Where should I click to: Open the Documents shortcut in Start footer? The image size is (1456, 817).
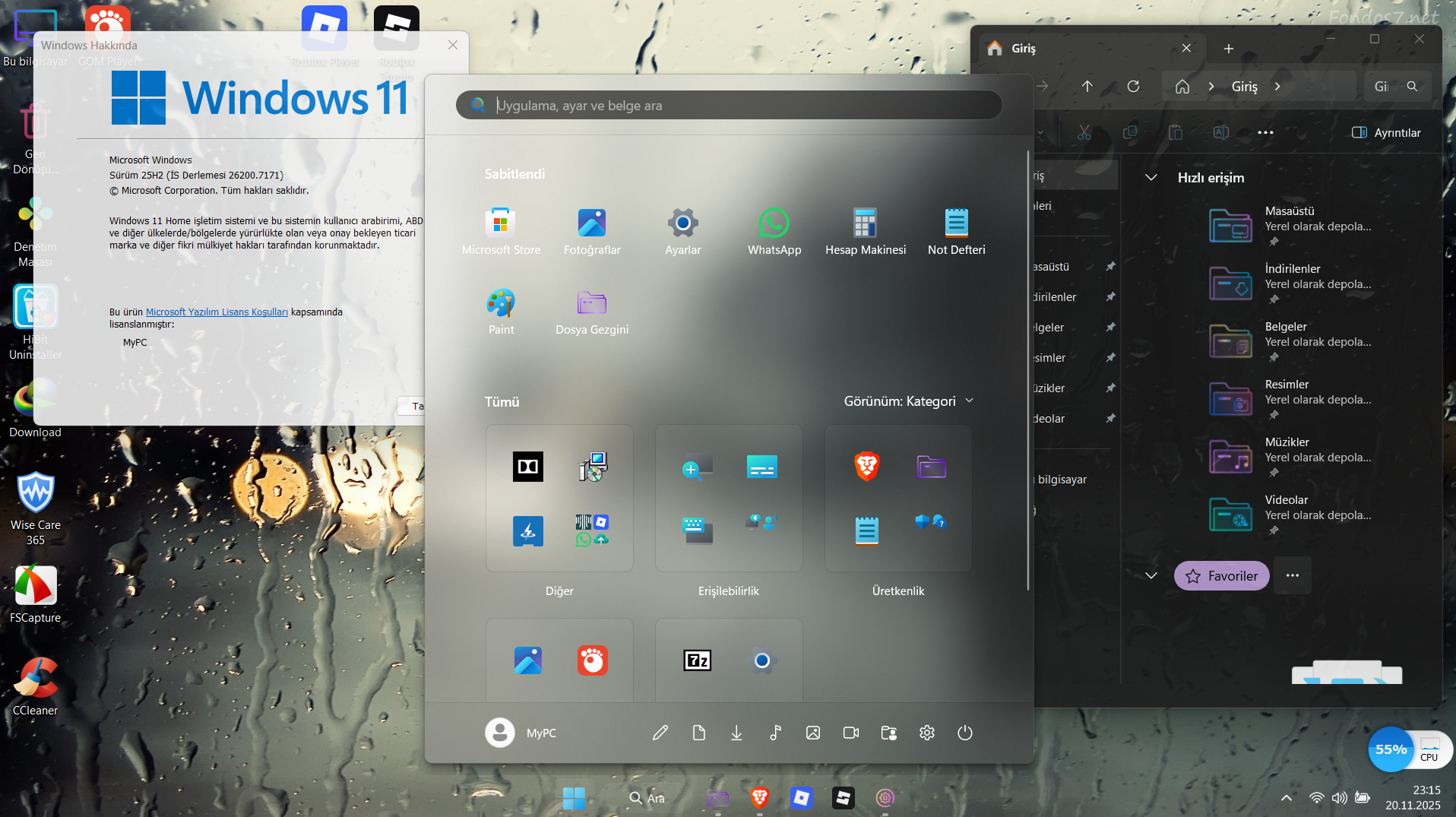coord(699,733)
